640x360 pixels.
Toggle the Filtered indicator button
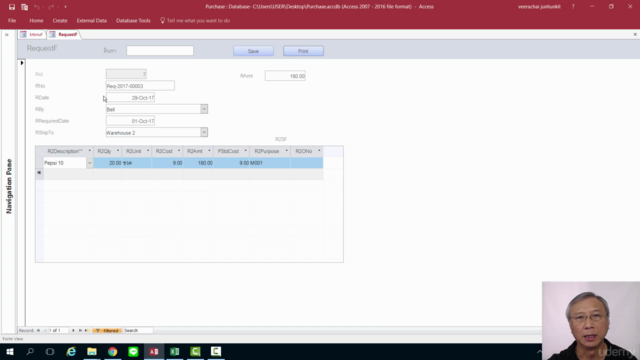[x=107, y=331]
